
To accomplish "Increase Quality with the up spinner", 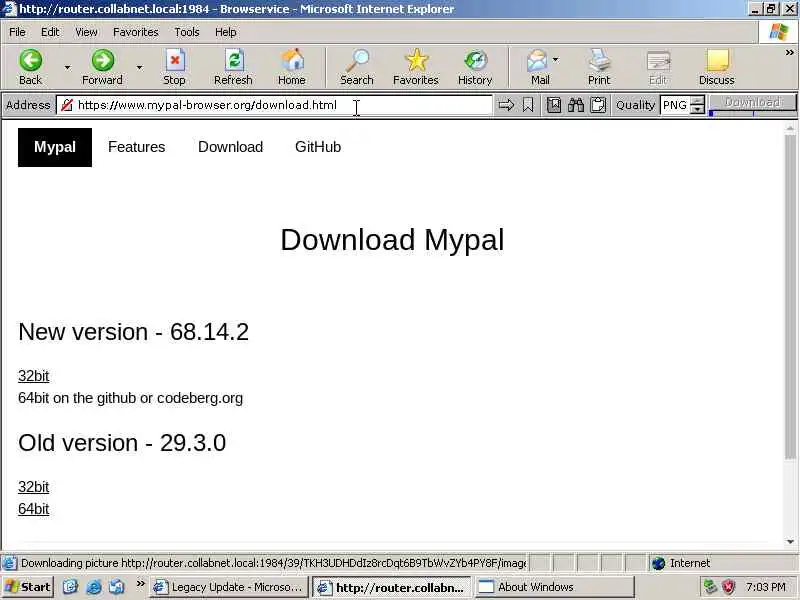I will click(x=697, y=101).
